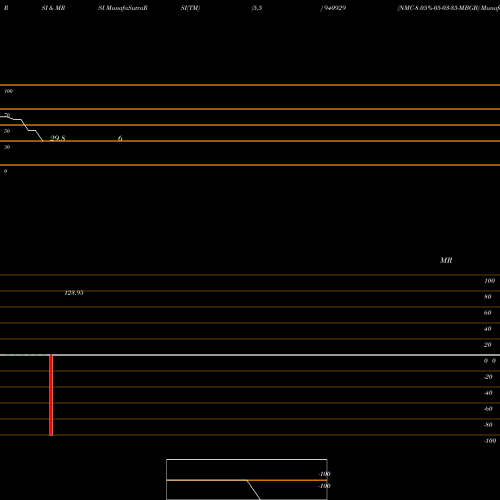The width and height of the screenshot is (500, 500).
Task: Click the 40 label on right axis
Action: [x=488, y=329]
